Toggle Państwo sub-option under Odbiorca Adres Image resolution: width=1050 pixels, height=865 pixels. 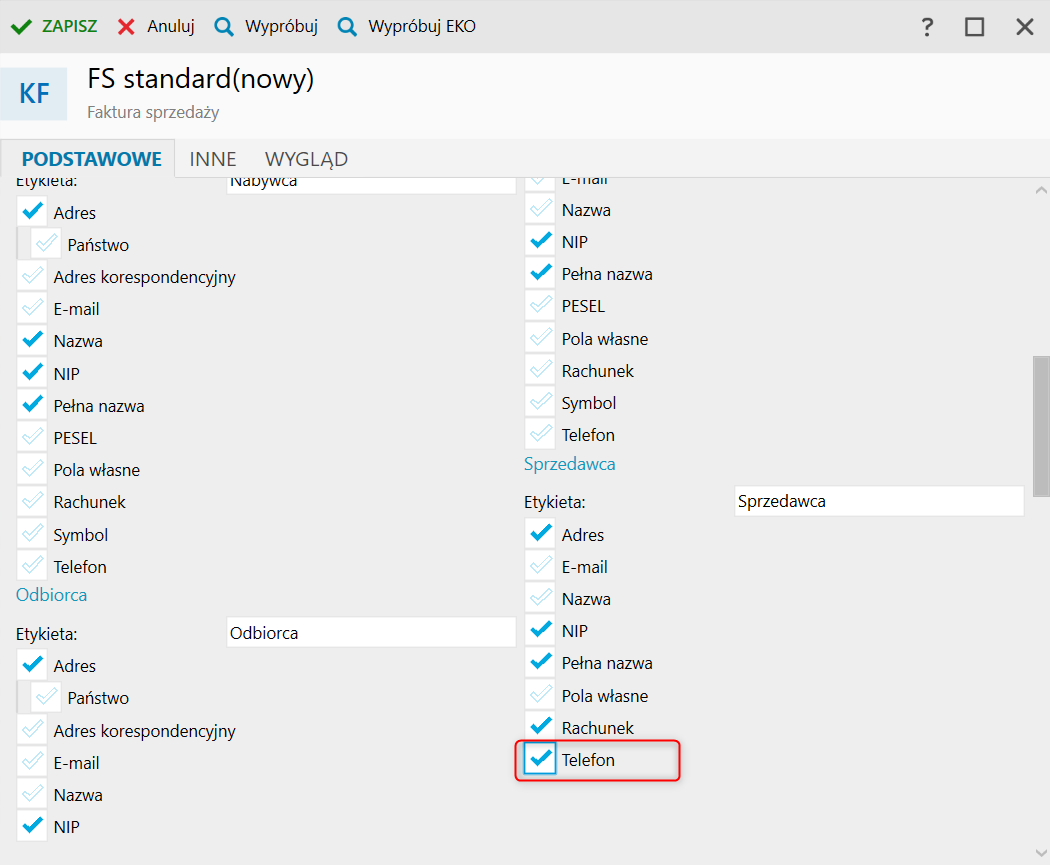pos(46,698)
